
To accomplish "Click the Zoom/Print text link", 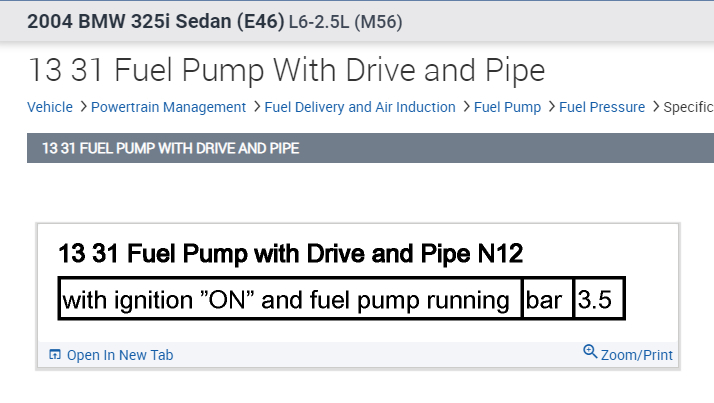I will tap(637, 355).
